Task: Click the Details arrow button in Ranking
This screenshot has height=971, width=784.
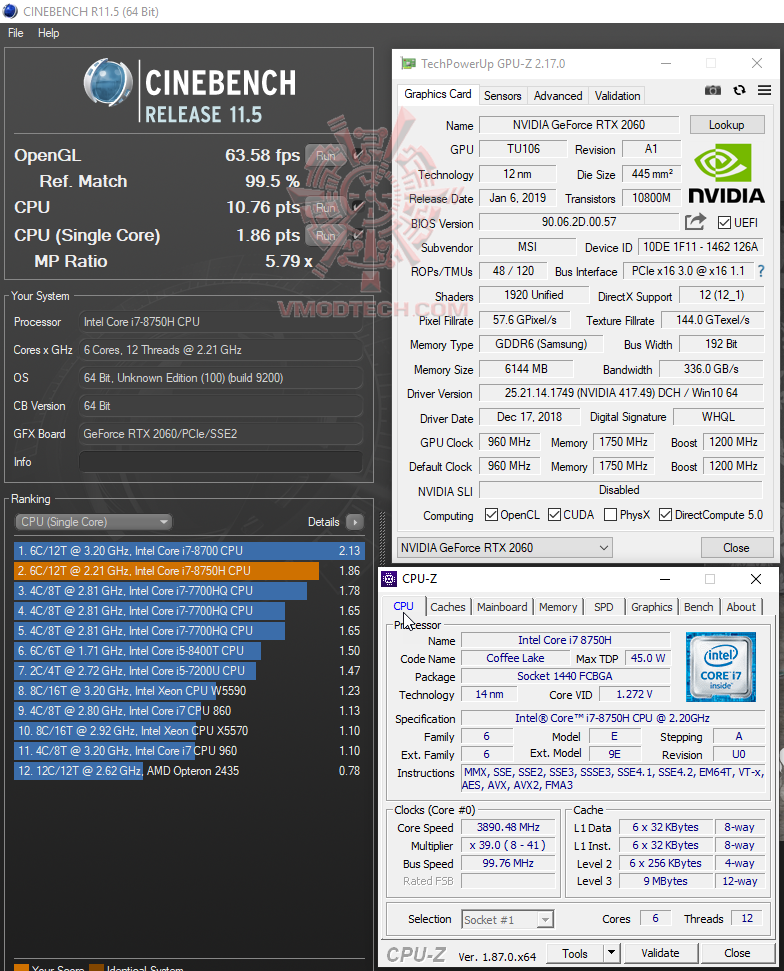Action: coord(355,522)
